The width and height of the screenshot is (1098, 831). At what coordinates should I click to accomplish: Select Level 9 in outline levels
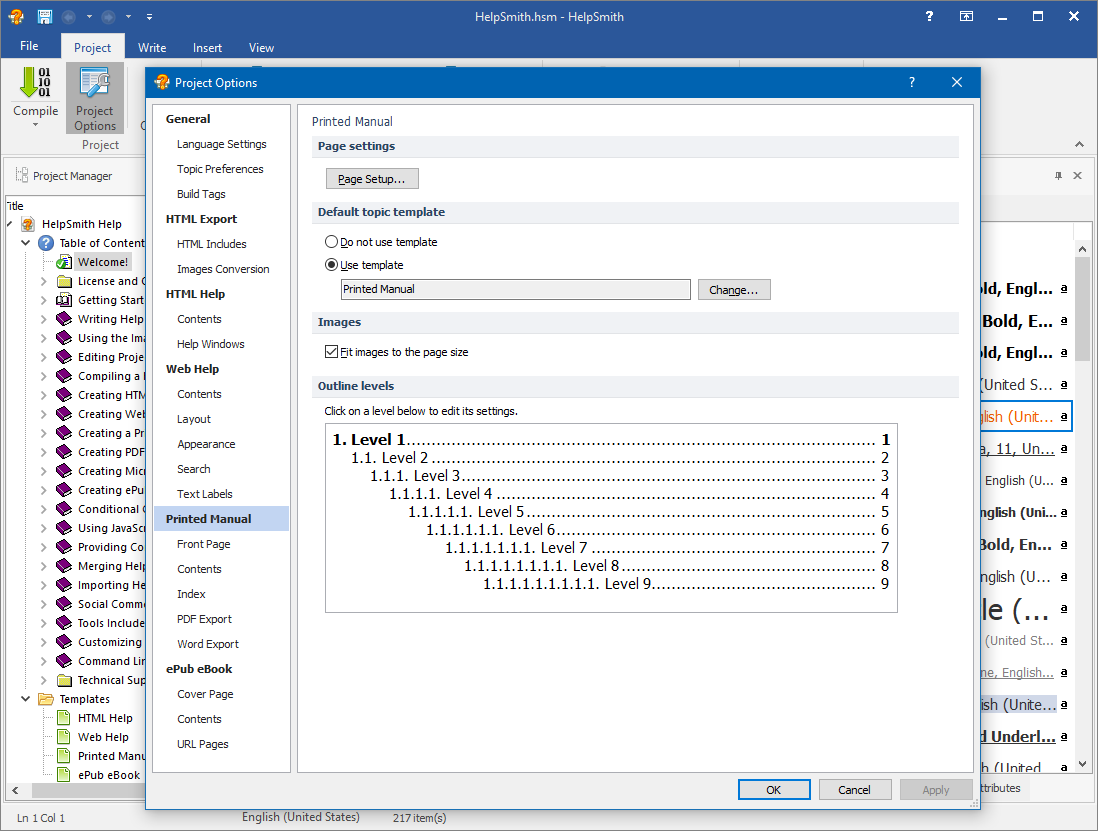pos(686,584)
